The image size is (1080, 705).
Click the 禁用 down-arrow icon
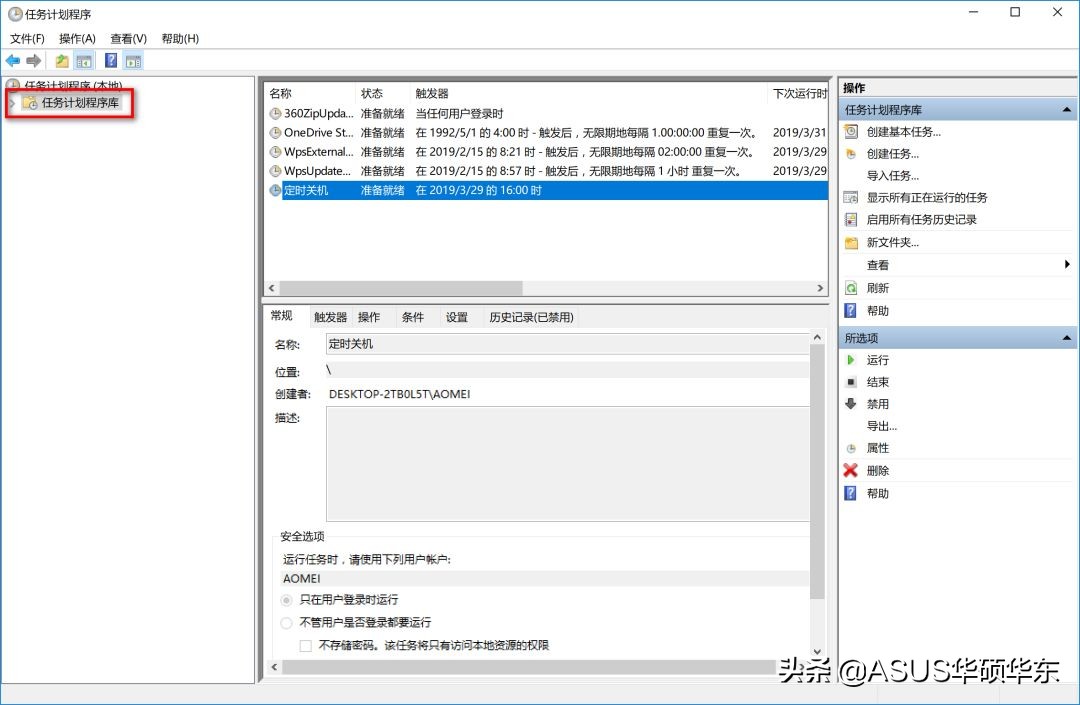coord(851,404)
